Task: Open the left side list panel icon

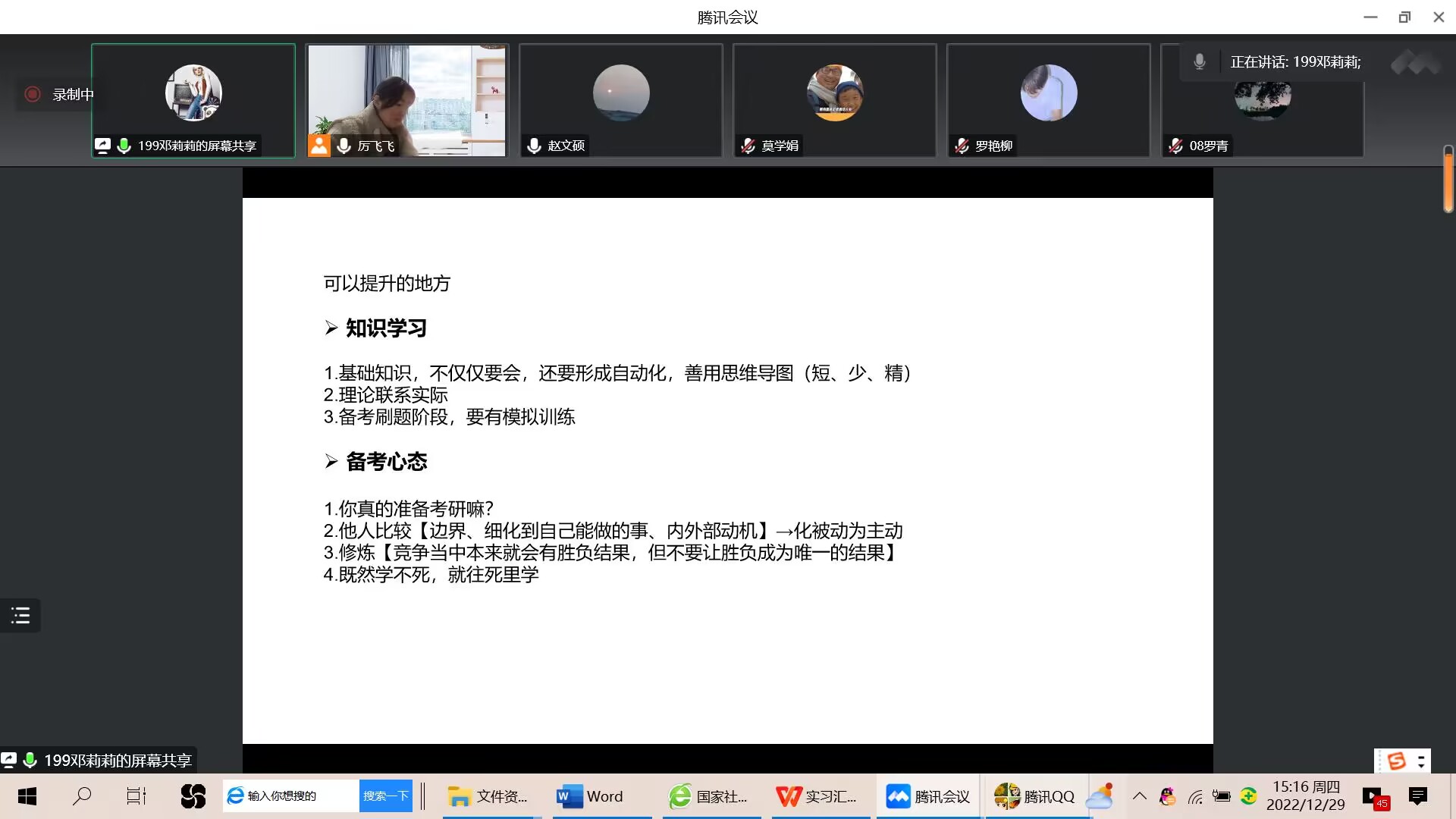Action: tap(20, 615)
